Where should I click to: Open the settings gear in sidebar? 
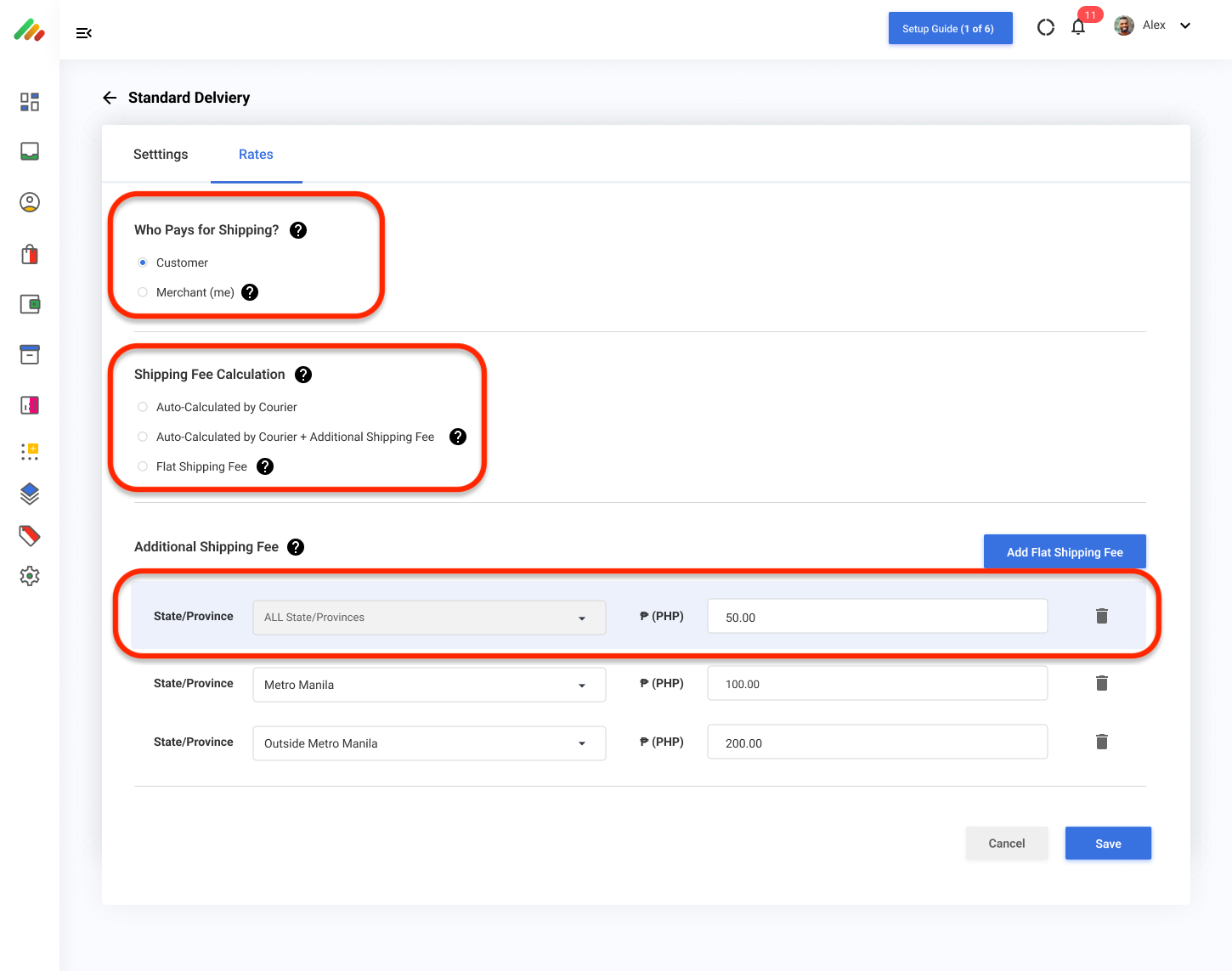[30, 576]
